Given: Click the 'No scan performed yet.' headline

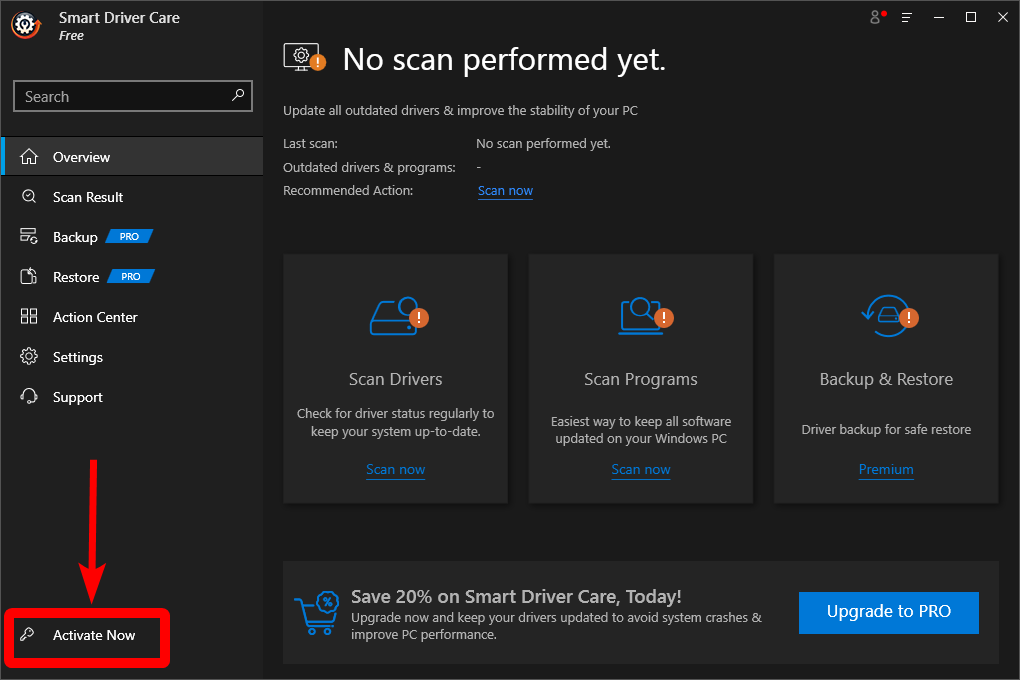Looking at the screenshot, I should [x=504, y=59].
